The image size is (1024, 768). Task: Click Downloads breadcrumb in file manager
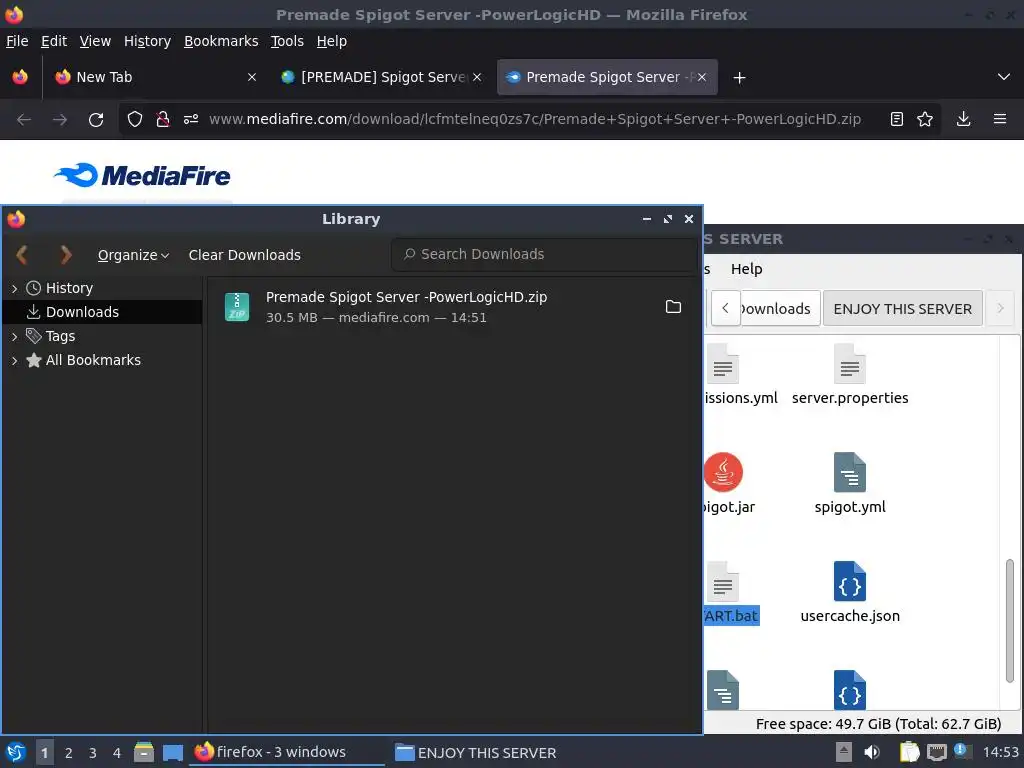[x=780, y=308]
